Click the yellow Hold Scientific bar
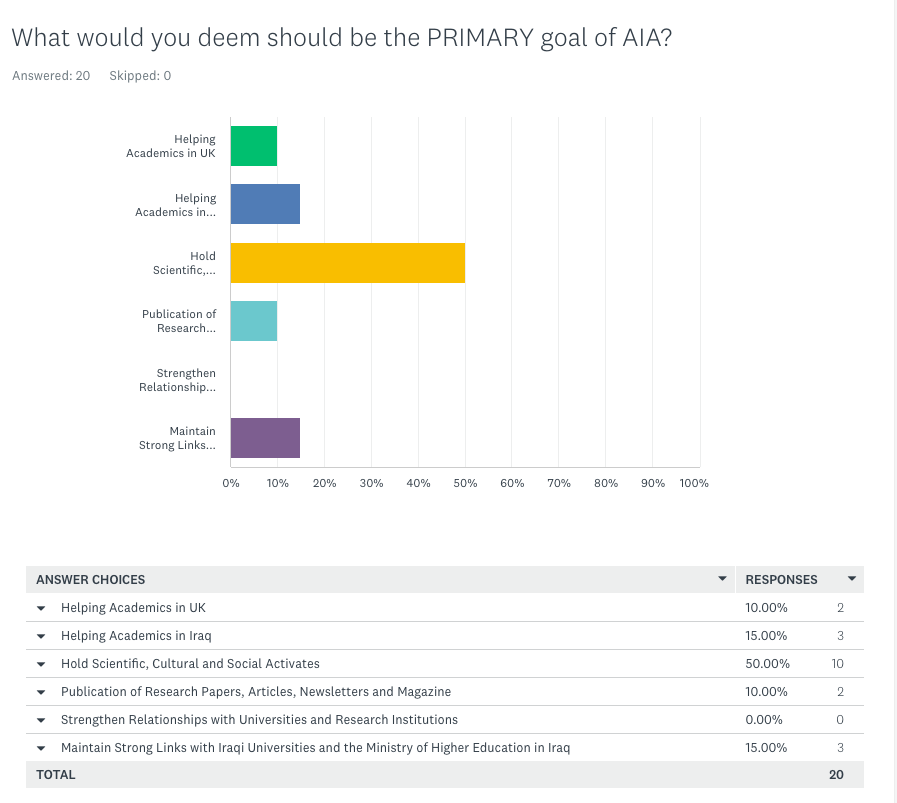The image size is (897, 803). (347, 263)
